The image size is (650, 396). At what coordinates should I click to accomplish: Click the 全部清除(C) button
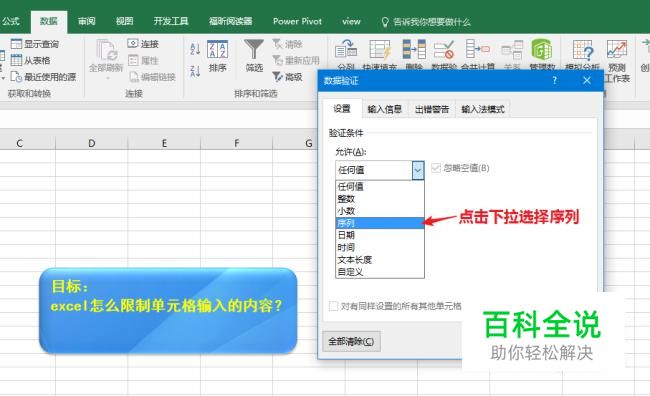tap(351, 341)
